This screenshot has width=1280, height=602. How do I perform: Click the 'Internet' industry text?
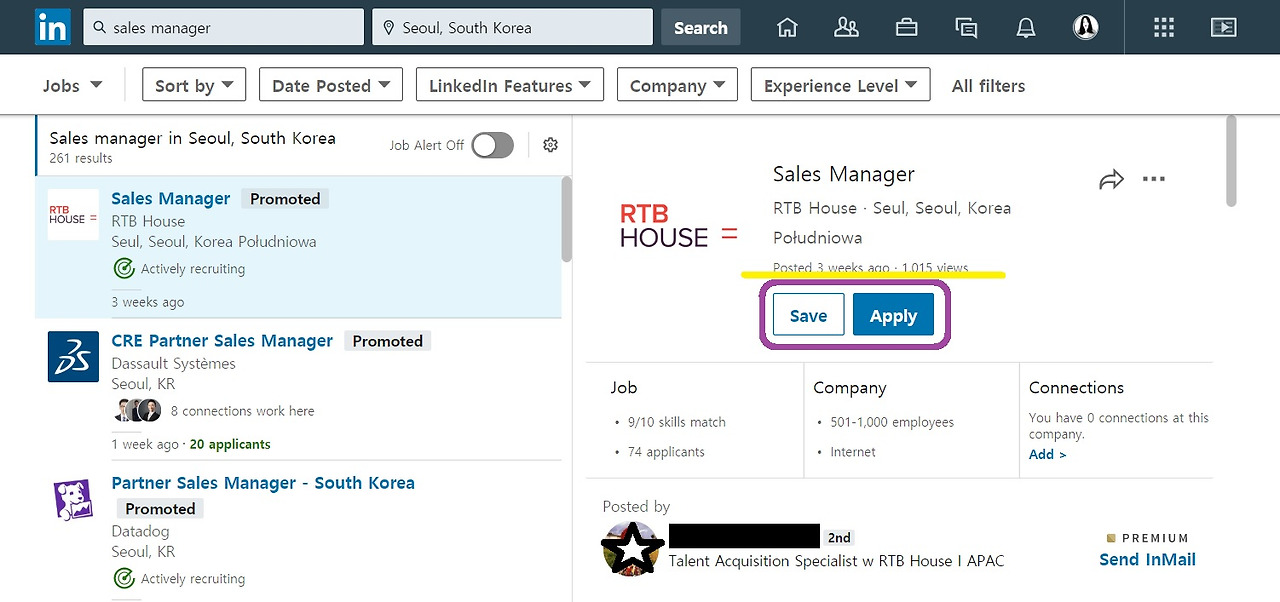pos(853,452)
